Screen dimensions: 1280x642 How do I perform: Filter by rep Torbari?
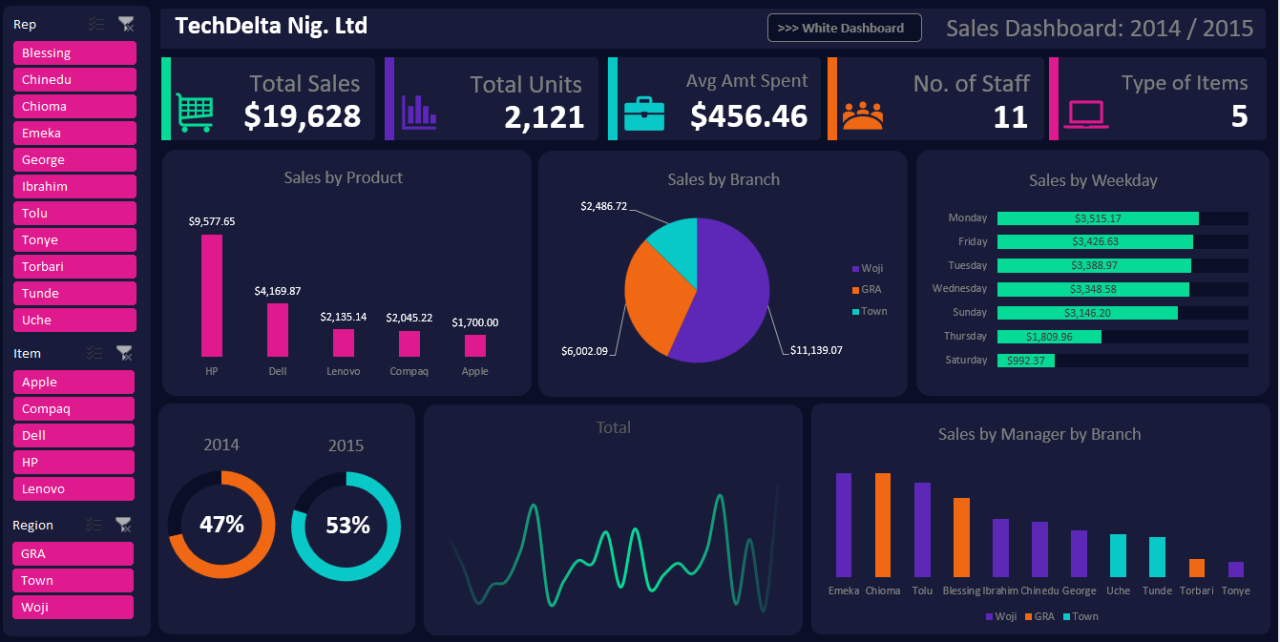74,267
